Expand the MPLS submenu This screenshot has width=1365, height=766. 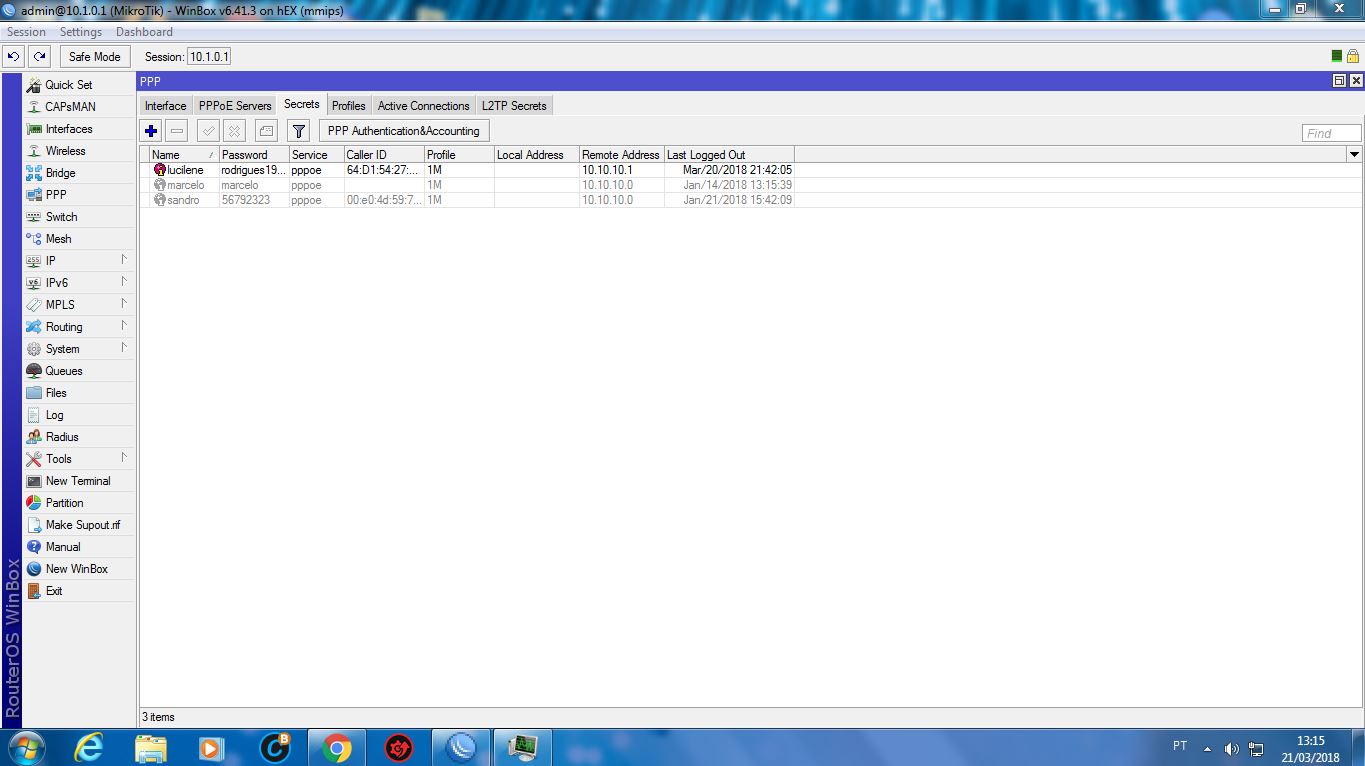tap(79, 305)
